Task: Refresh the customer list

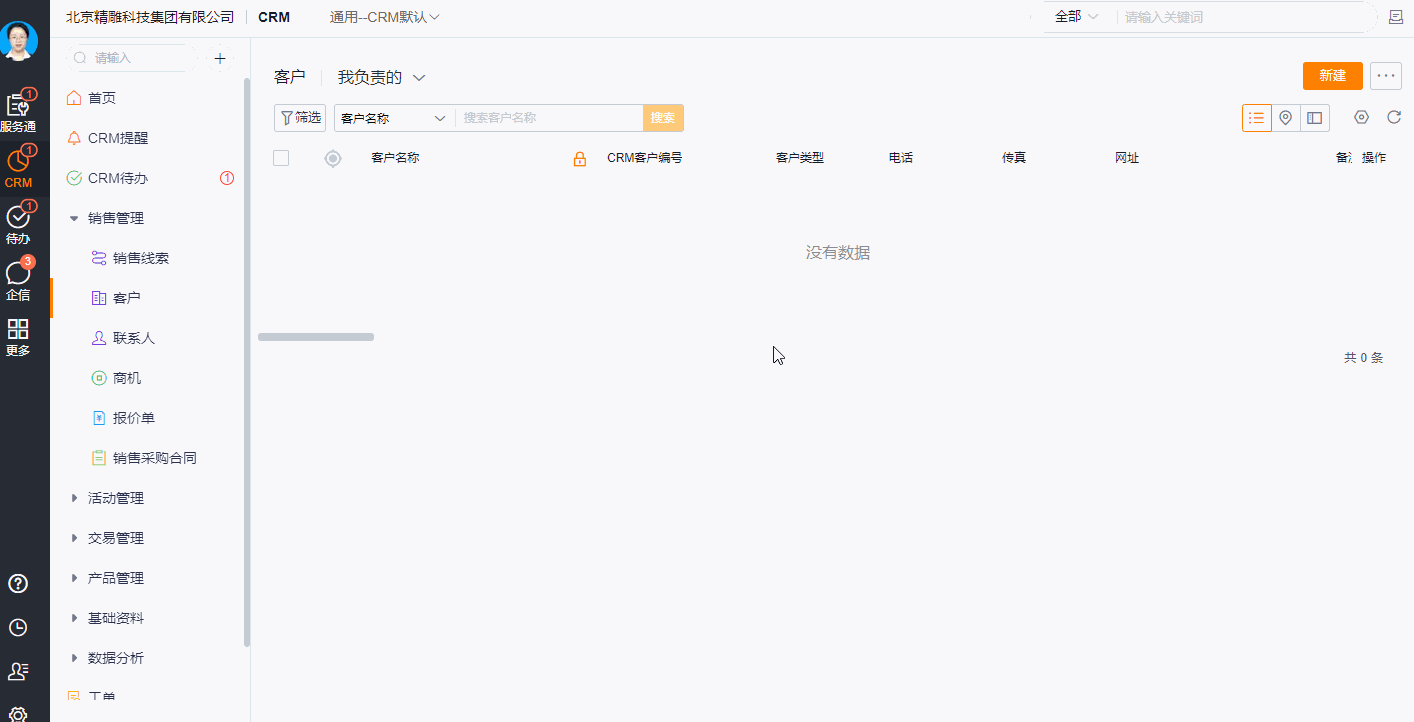Action: click(1394, 117)
